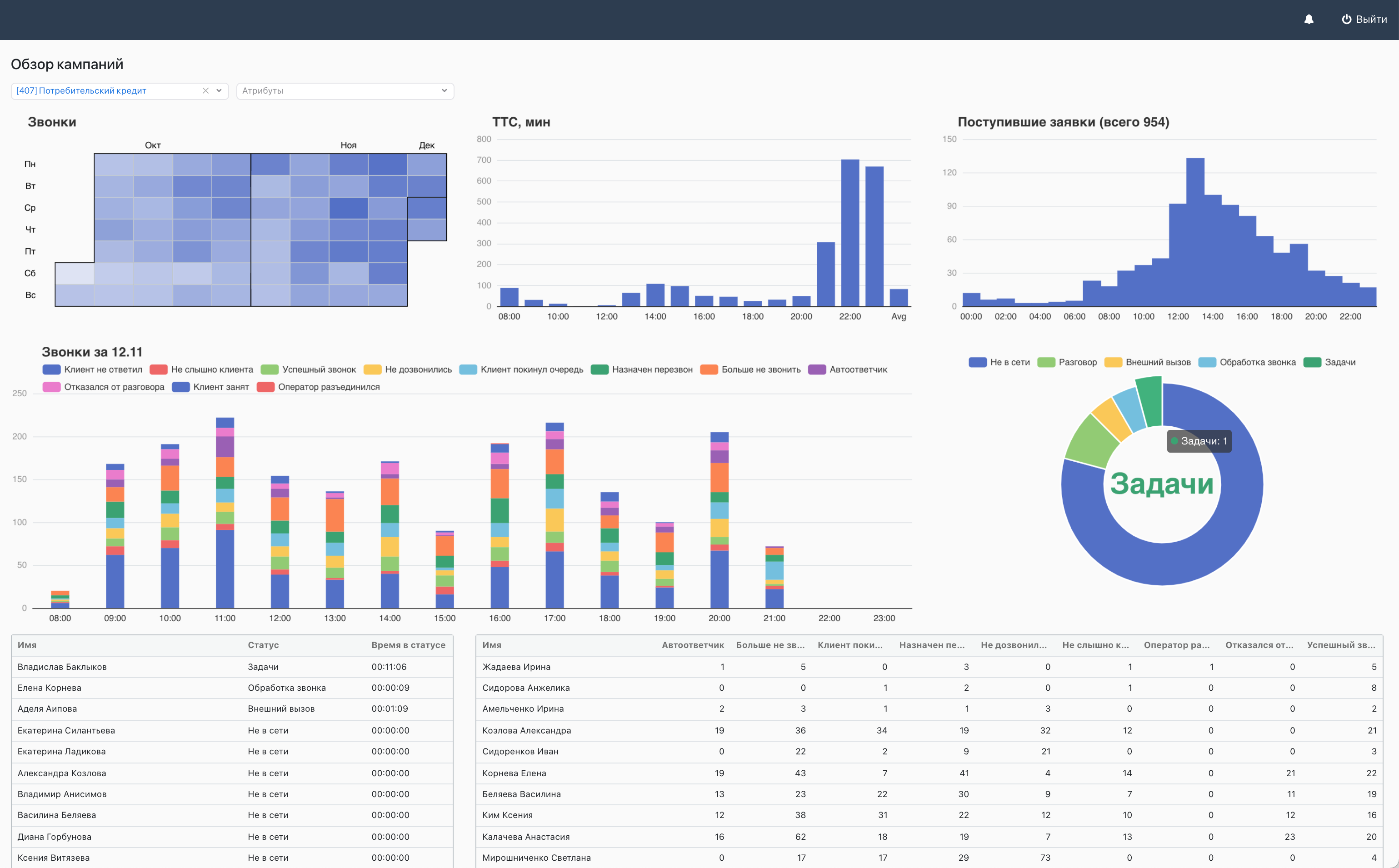The height and width of the screenshot is (868, 1399).
Task: Select Диана Горбунова row
Action: [232, 837]
